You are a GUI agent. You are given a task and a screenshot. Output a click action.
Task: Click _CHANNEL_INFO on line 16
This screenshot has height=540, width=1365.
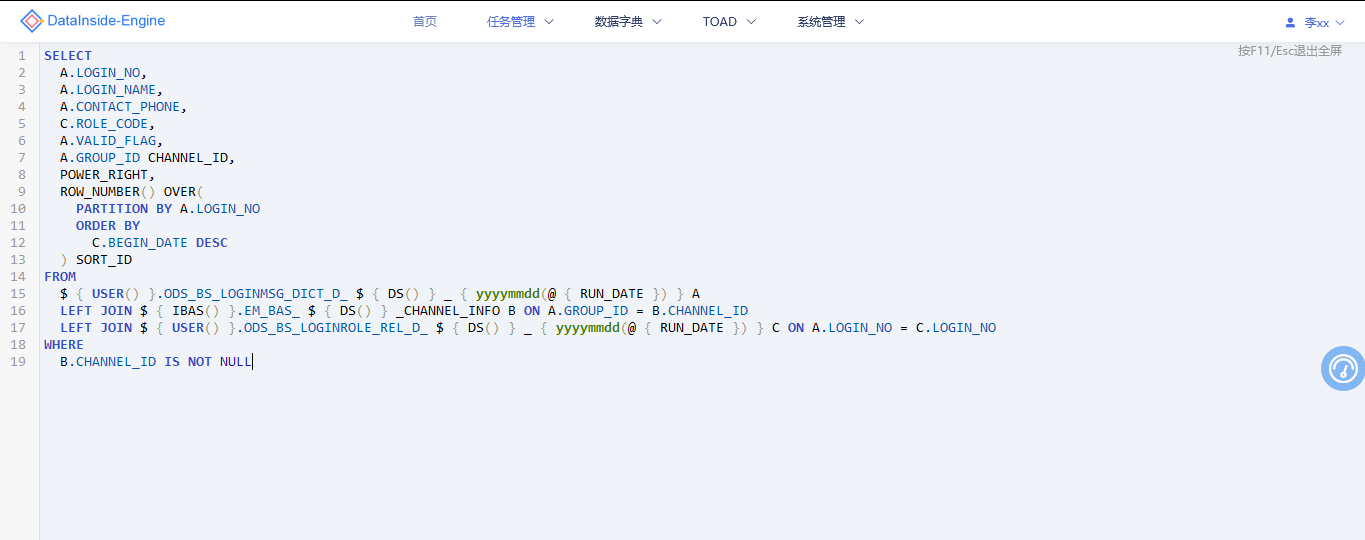tap(448, 311)
